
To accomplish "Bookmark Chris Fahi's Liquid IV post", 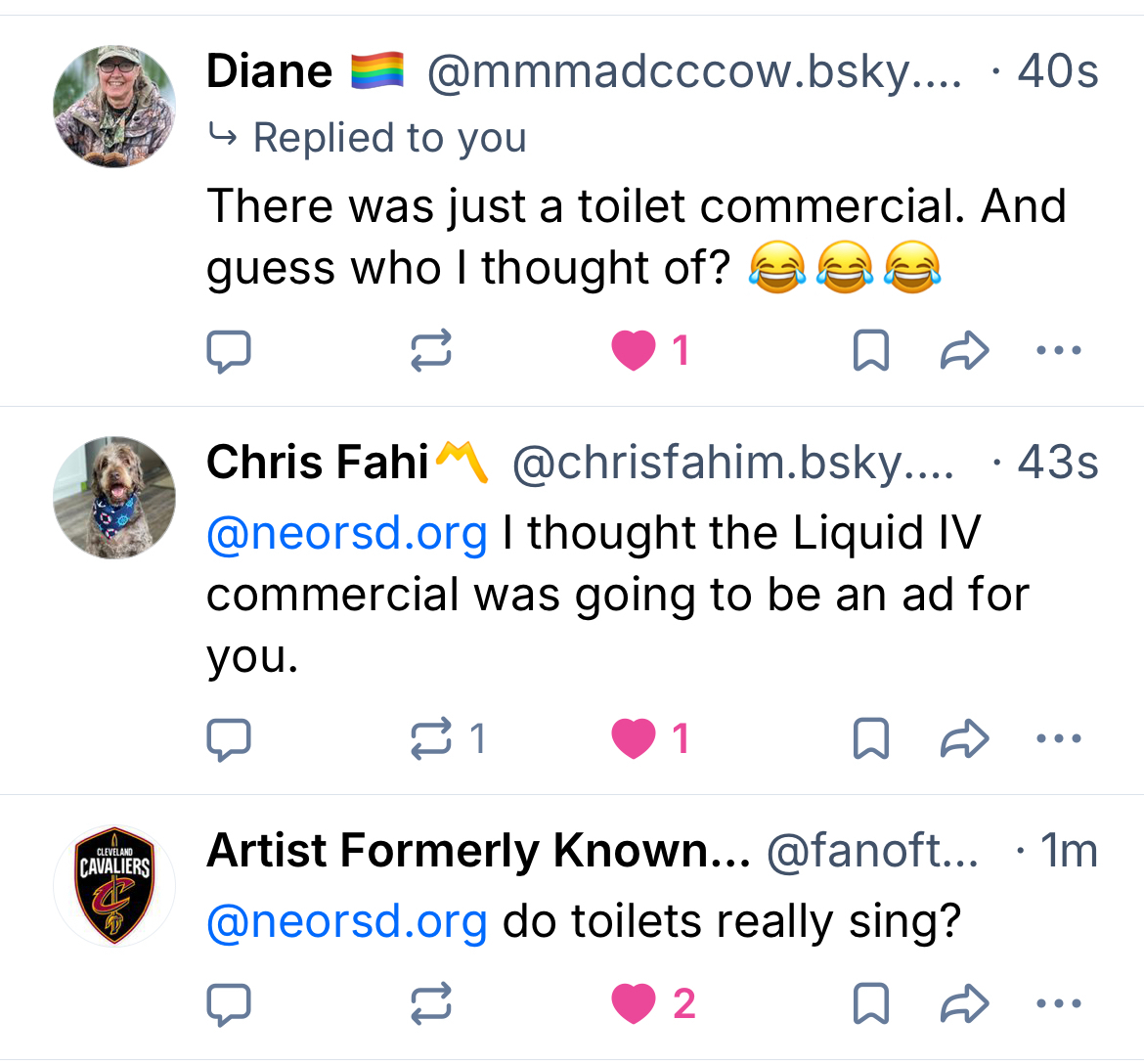I will point(870,739).
